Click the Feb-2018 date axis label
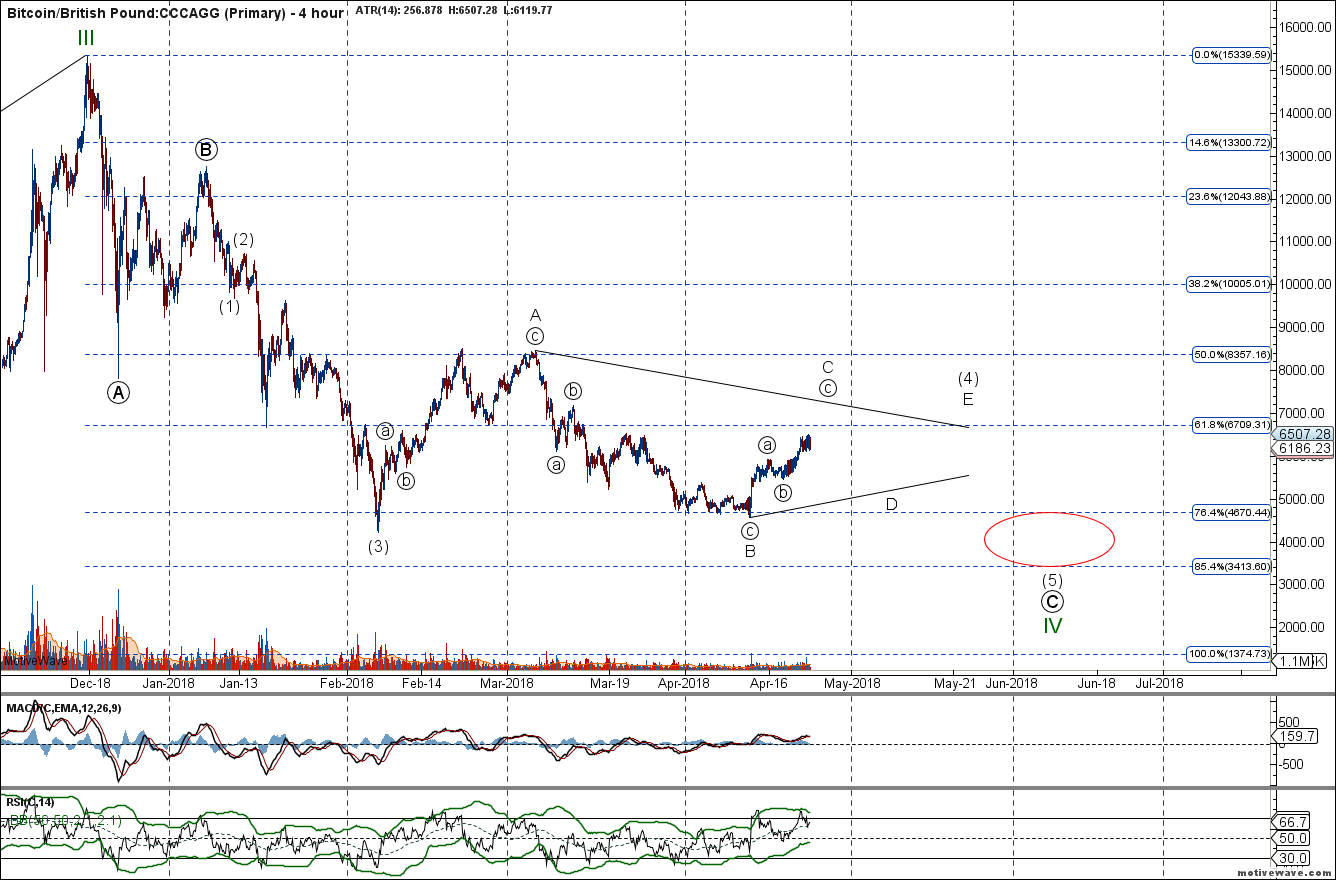Screen dimensions: 1336x880 [347, 683]
